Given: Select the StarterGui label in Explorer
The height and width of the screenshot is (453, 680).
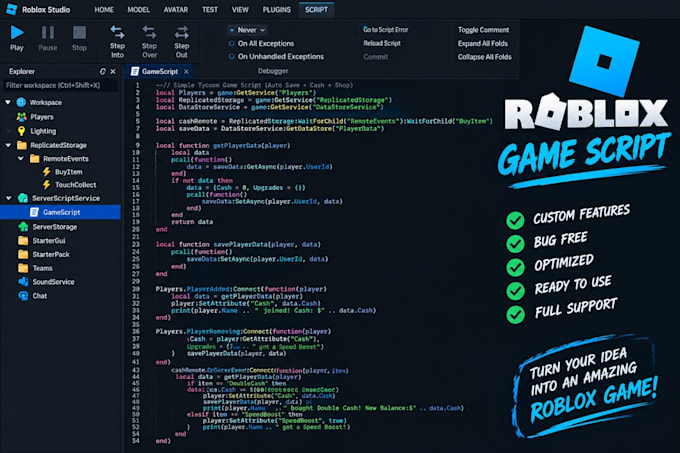Looking at the screenshot, I should pyautogui.click(x=49, y=241).
